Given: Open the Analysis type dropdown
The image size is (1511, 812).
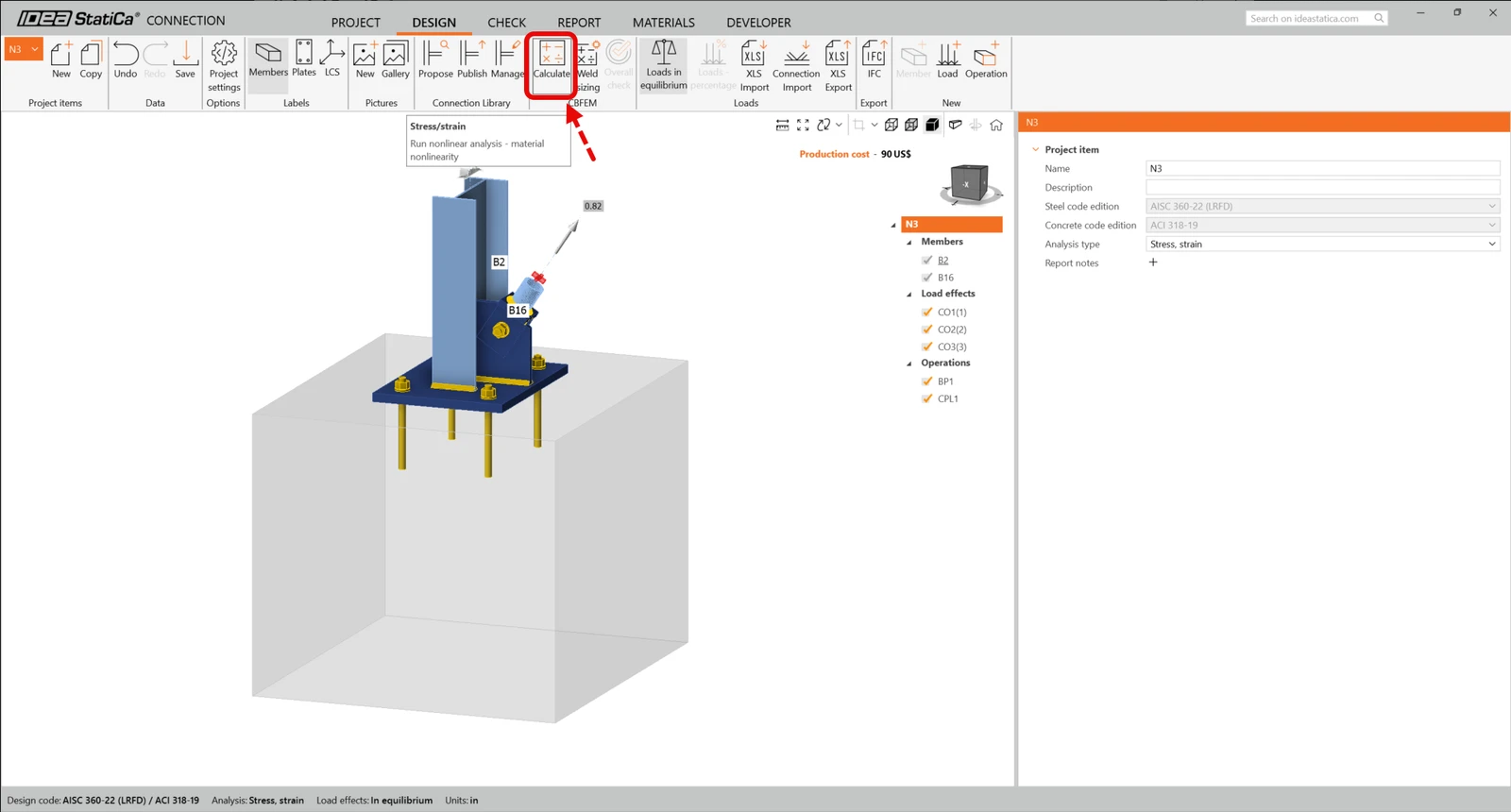Looking at the screenshot, I should tap(1322, 245).
